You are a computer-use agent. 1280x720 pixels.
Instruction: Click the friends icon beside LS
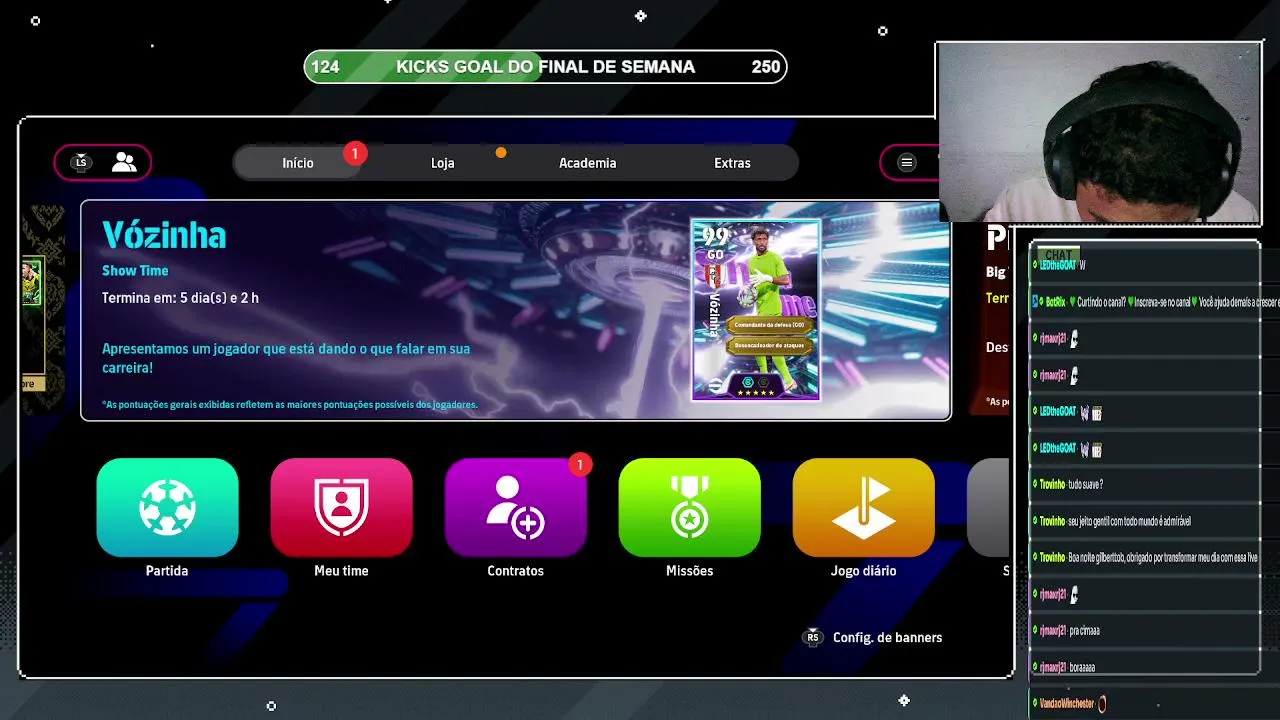tap(124, 162)
